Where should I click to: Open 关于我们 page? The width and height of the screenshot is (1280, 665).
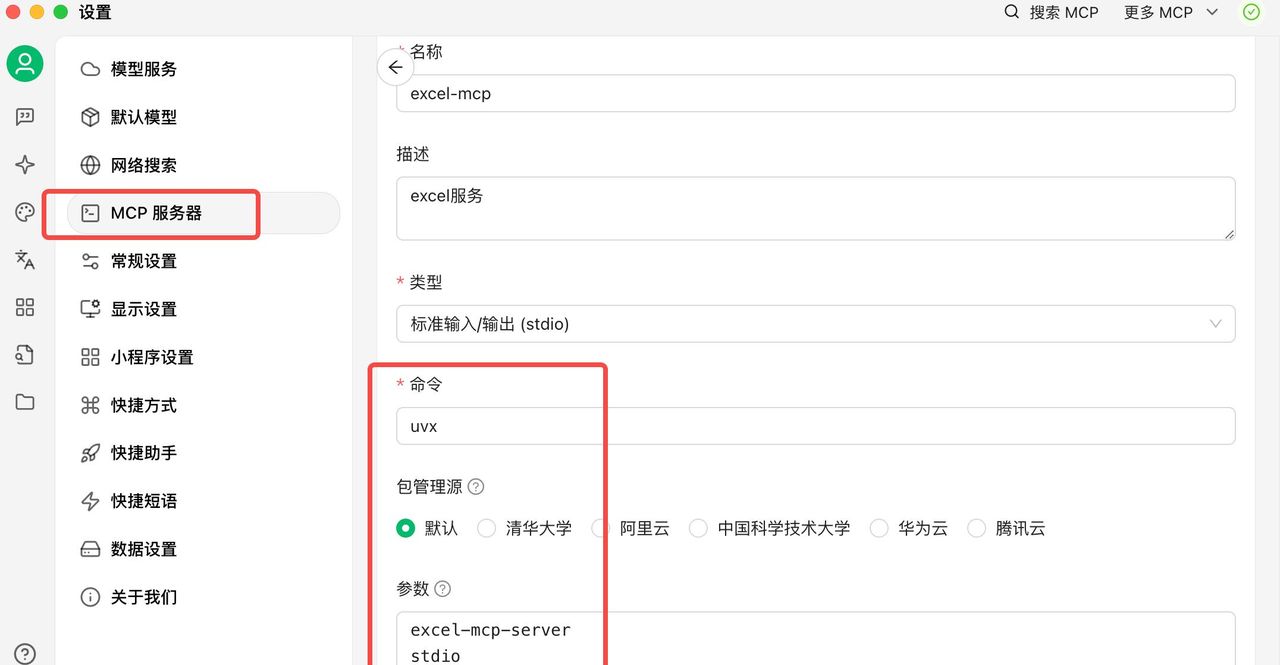click(144, 597)
